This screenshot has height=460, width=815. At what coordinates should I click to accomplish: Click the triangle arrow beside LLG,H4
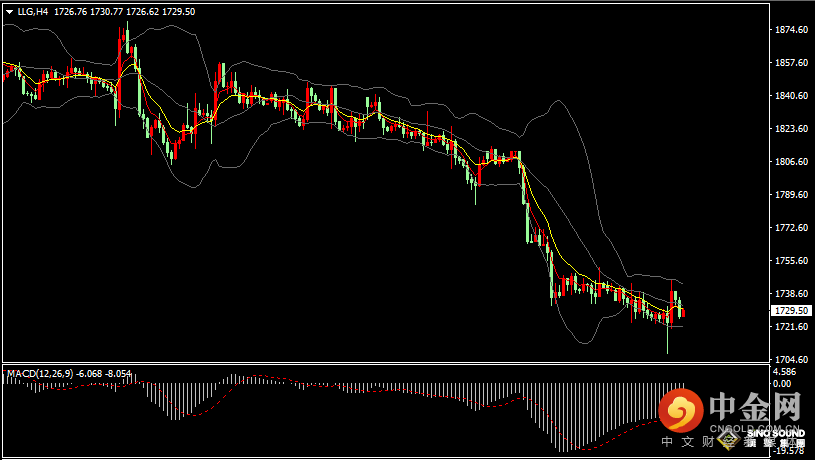click(9, 12)
